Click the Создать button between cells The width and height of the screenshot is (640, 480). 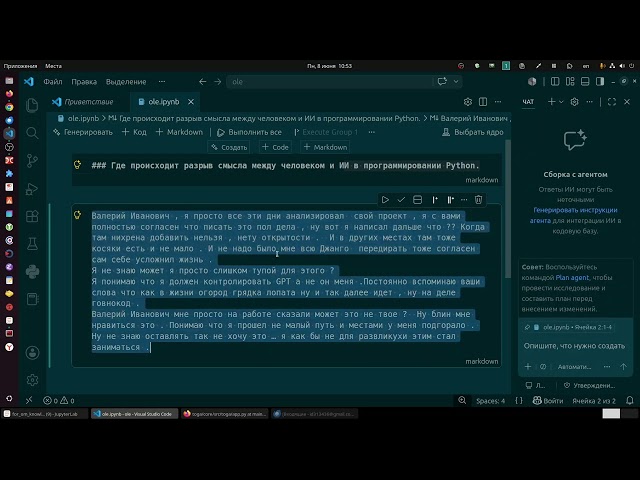pyautogui.click(x=229, y=147)
